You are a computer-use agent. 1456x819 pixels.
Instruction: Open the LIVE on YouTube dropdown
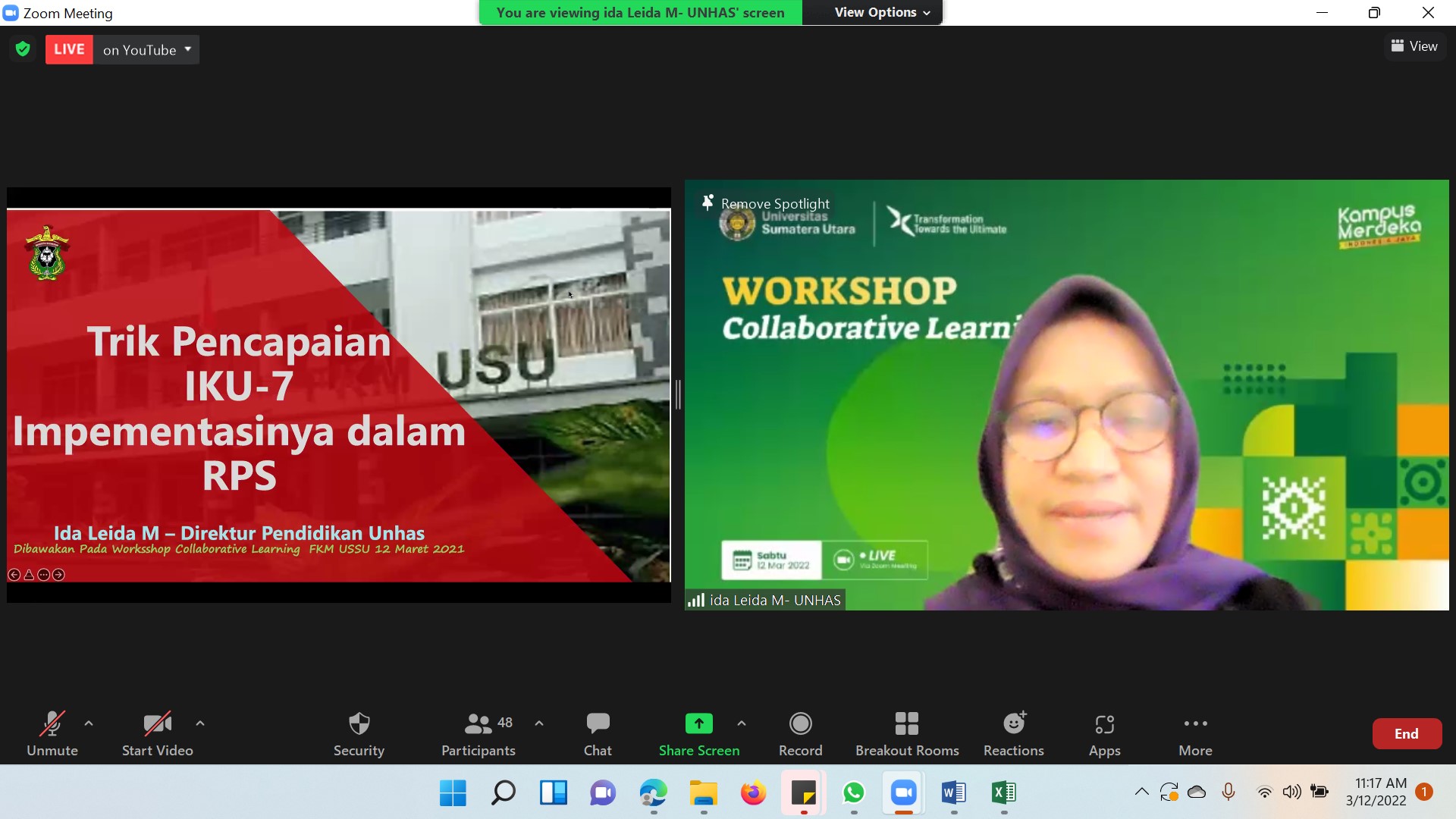click(147, 49)
